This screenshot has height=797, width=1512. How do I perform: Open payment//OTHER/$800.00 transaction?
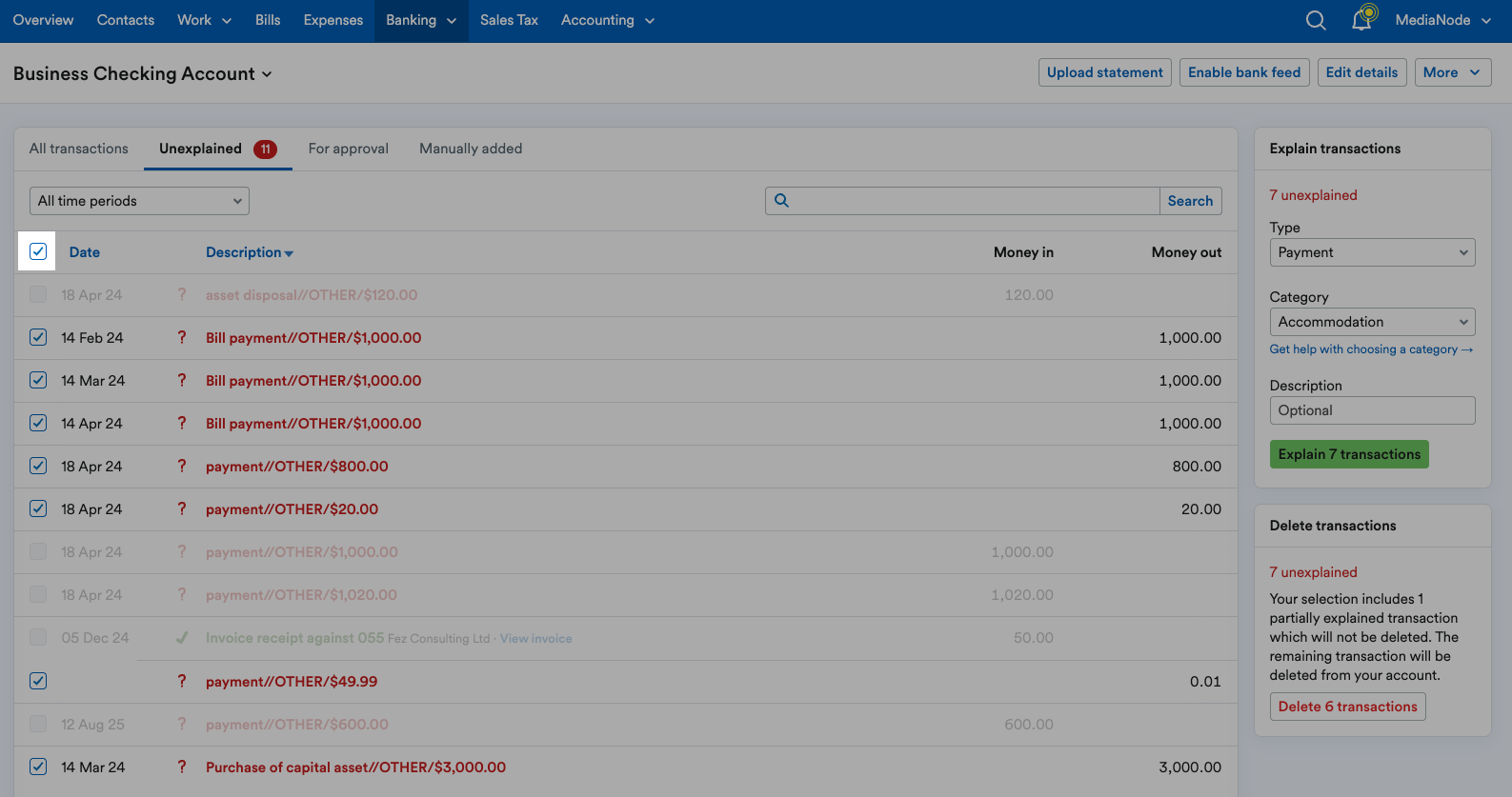(x=297, y=467)
